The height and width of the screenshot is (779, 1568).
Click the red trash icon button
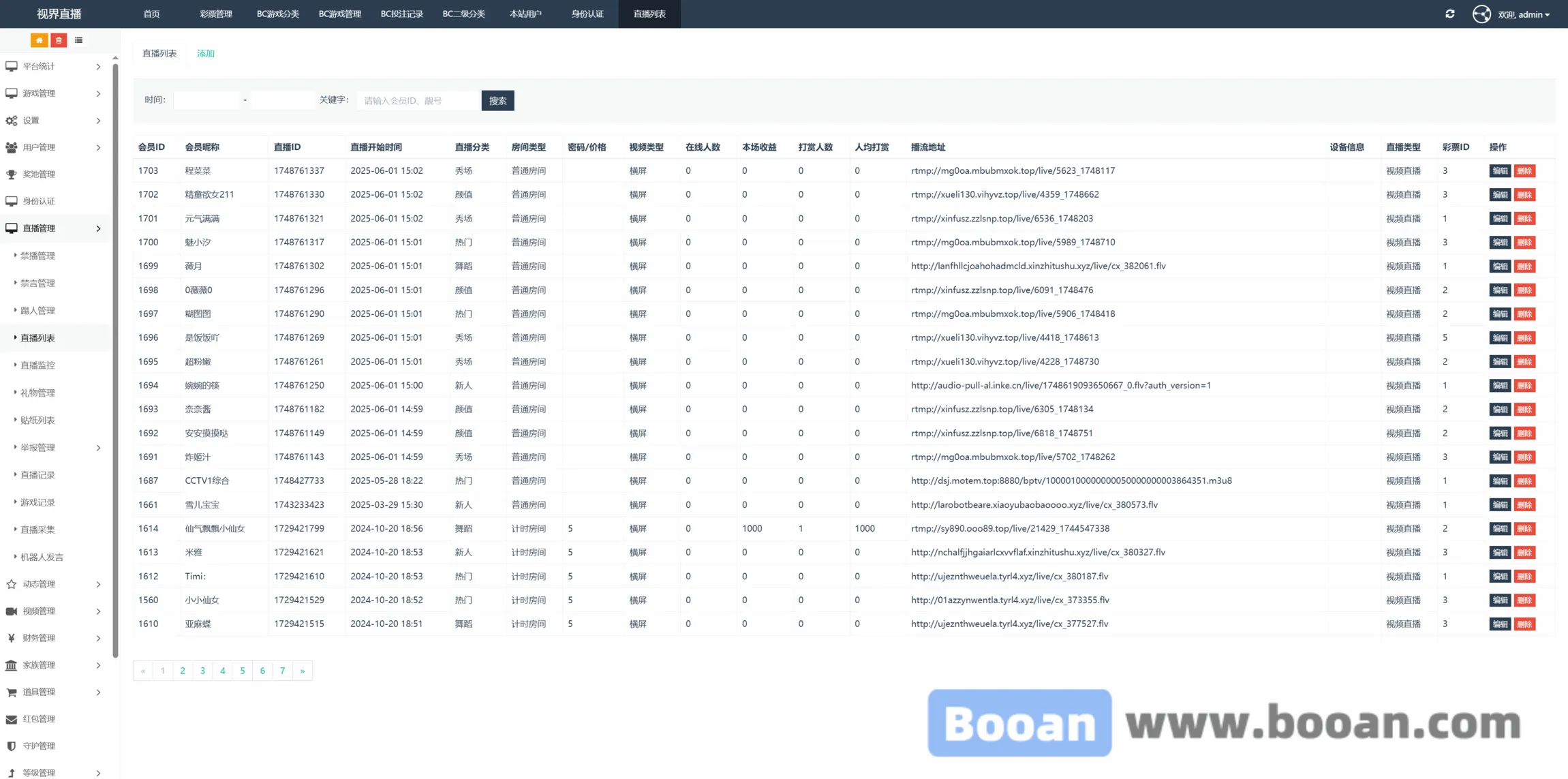pyautogui.click(x=59, y=40)
